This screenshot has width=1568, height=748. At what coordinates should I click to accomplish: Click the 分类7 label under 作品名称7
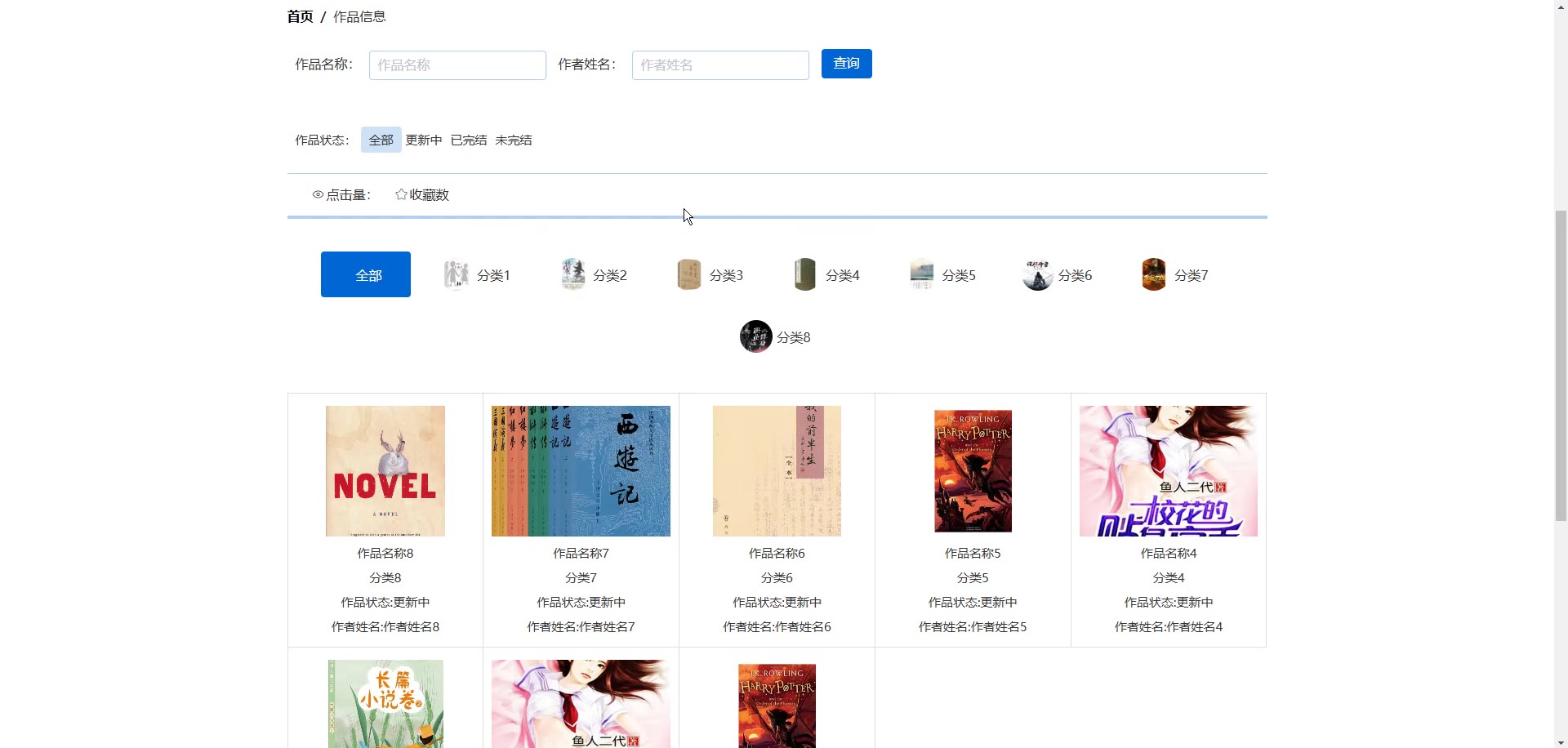tap(581, 578)
